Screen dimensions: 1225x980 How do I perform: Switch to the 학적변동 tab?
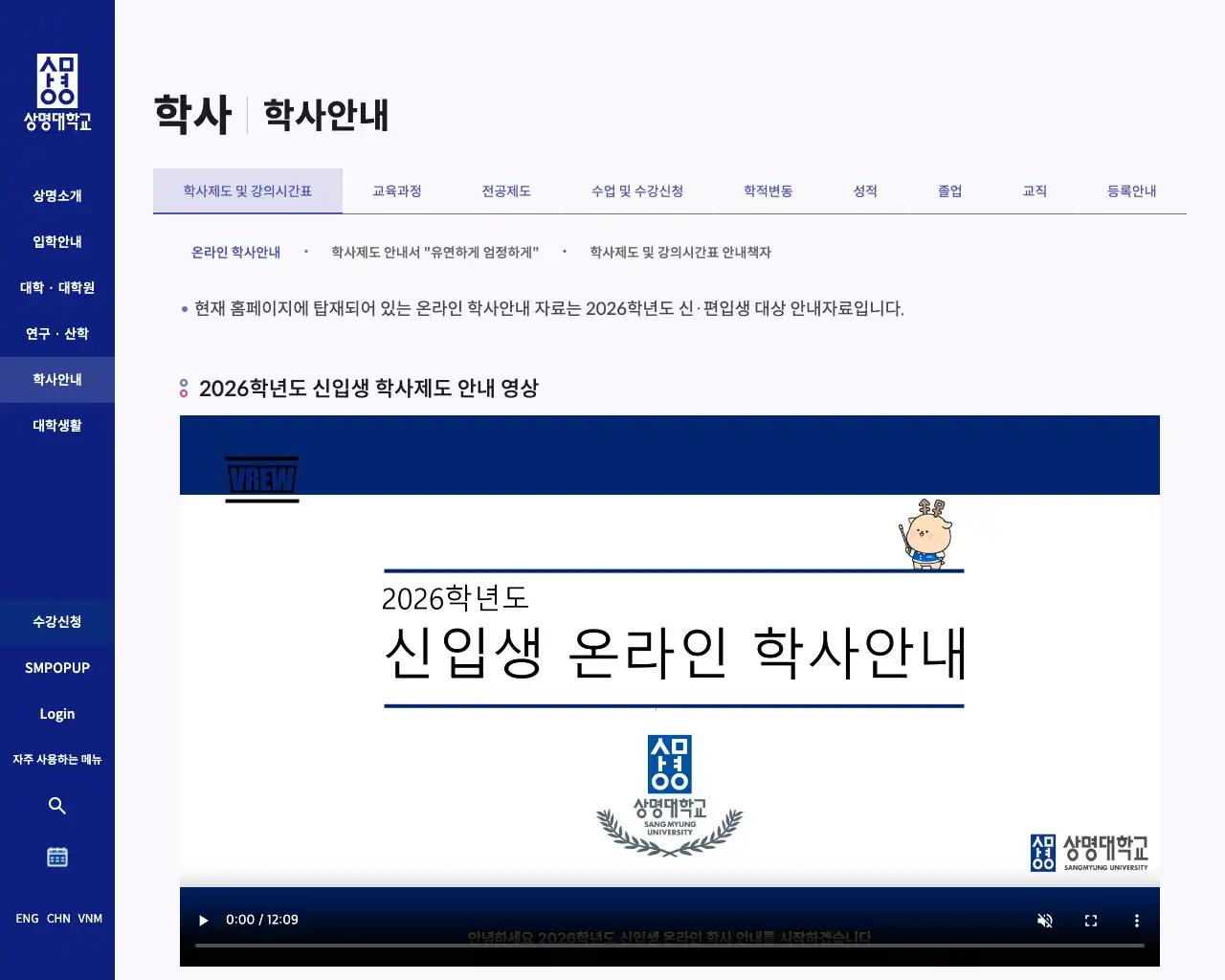coord(768,191)
